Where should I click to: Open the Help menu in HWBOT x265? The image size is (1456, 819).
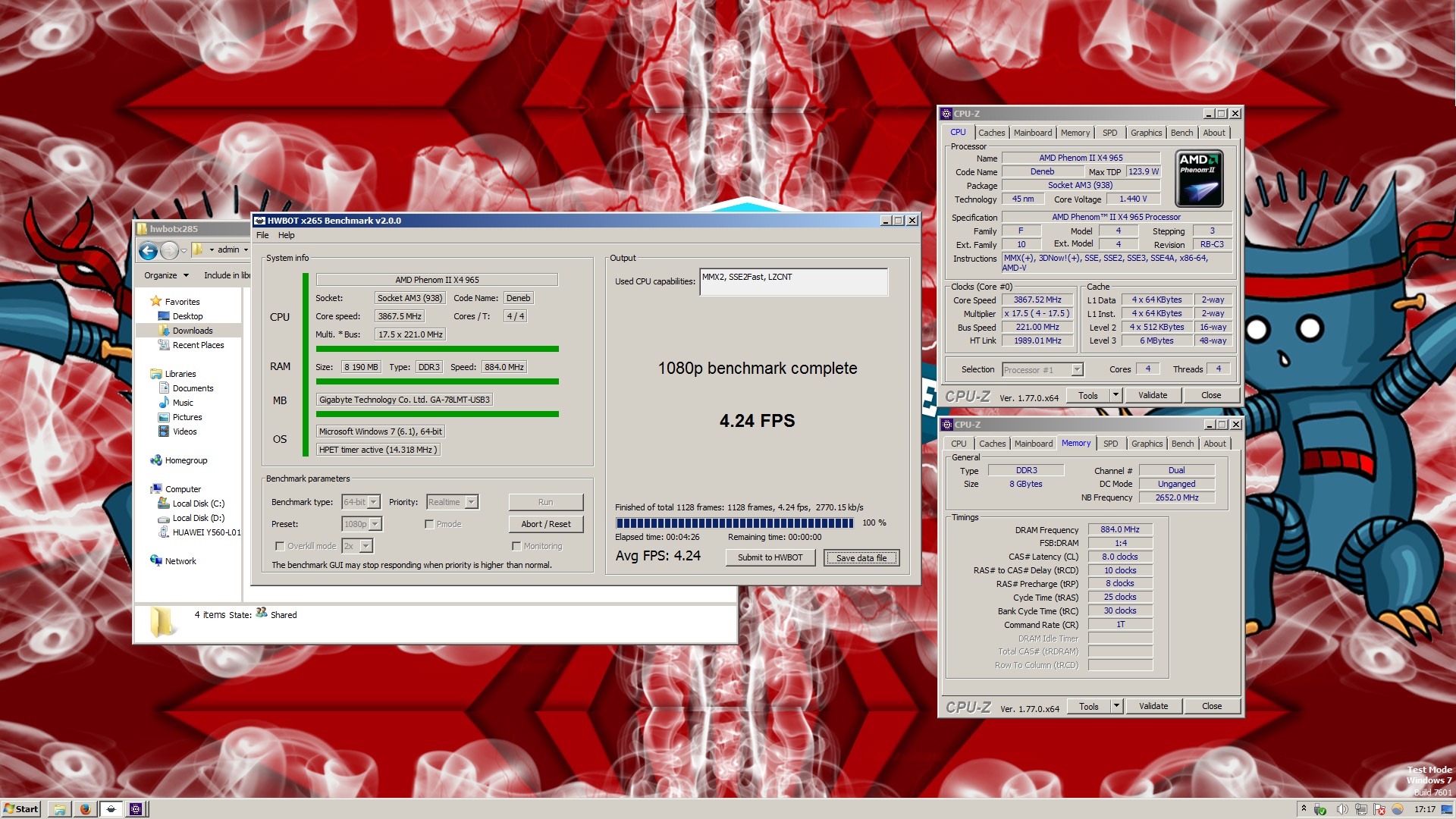click(x=286, y=235)
